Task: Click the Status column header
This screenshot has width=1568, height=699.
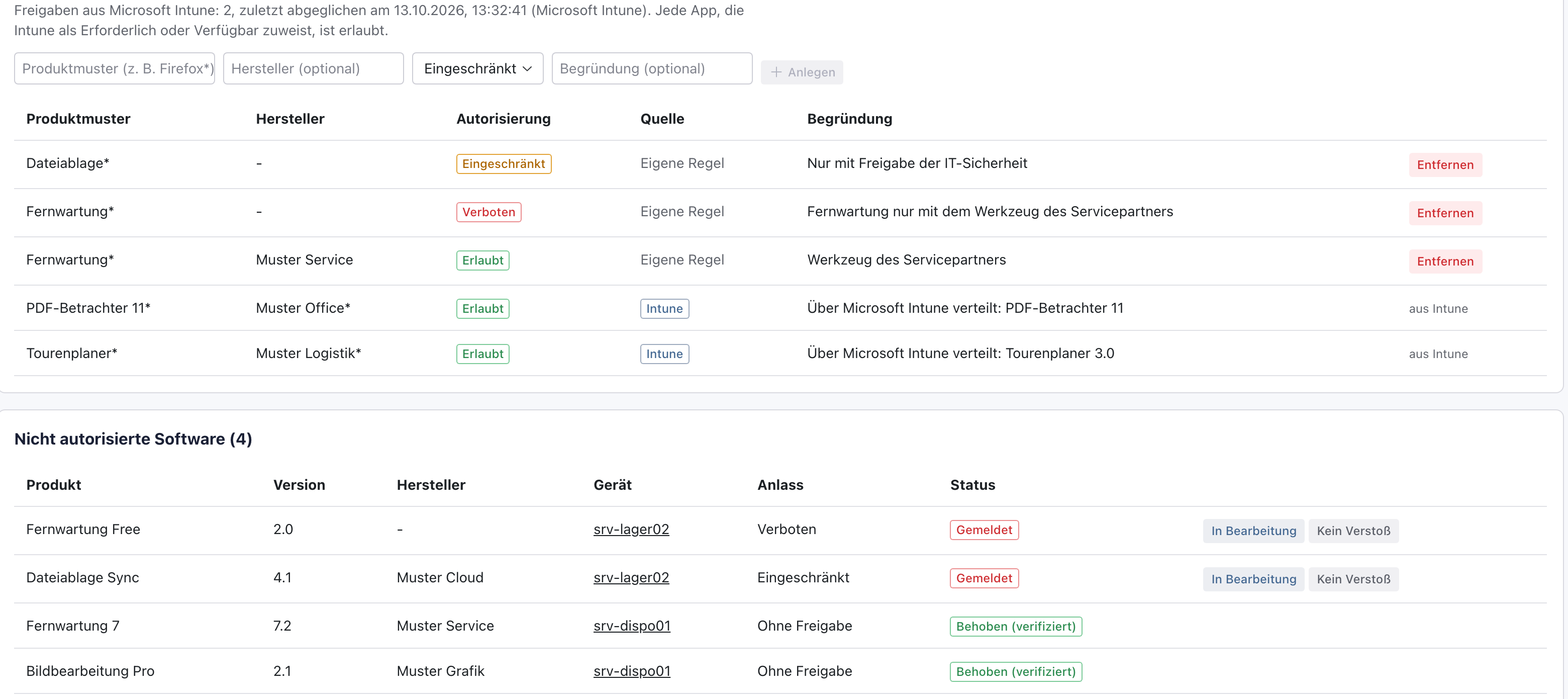Action: pos(972,484)
